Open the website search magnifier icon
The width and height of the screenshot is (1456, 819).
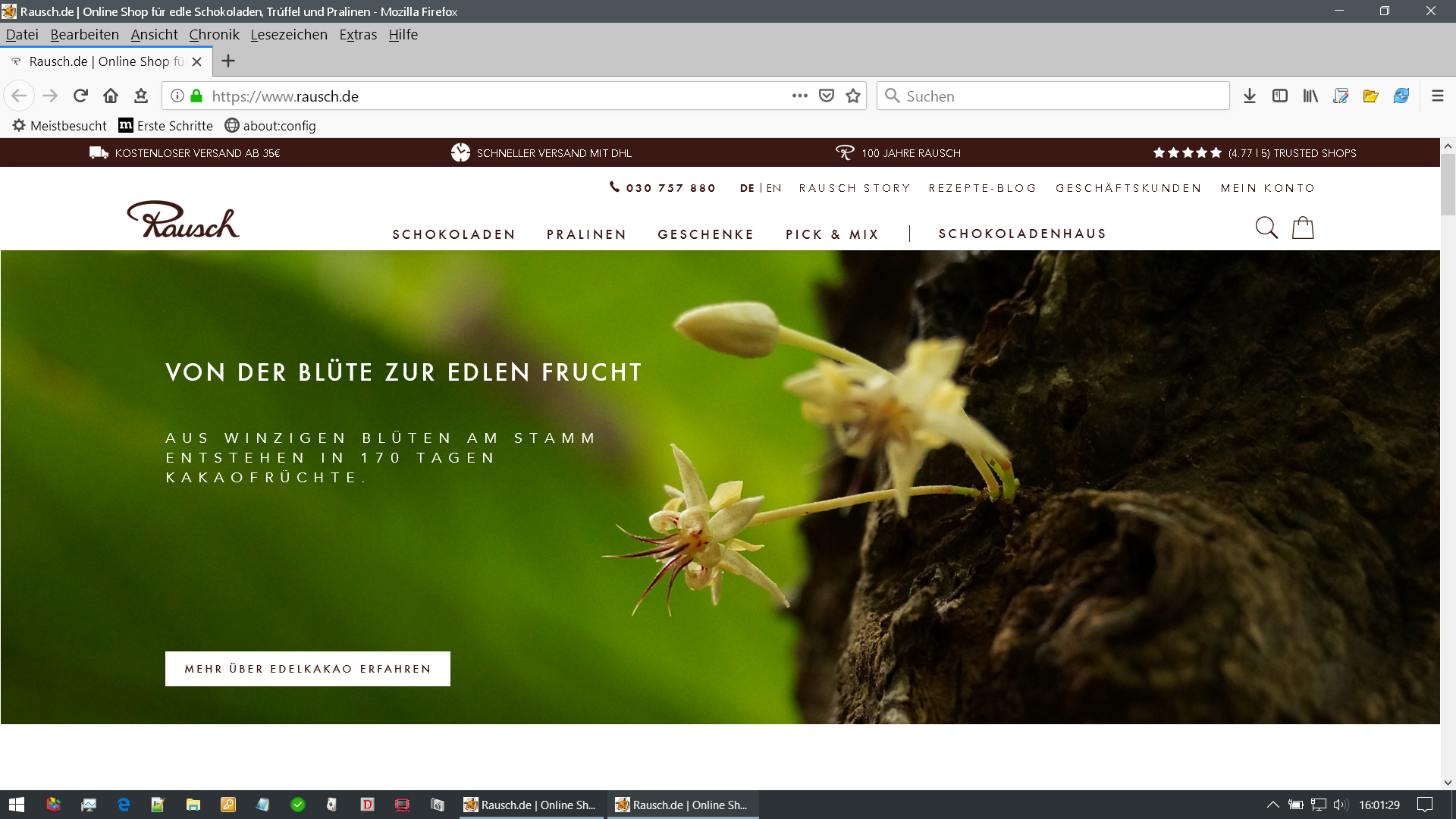pos(1266,227)
